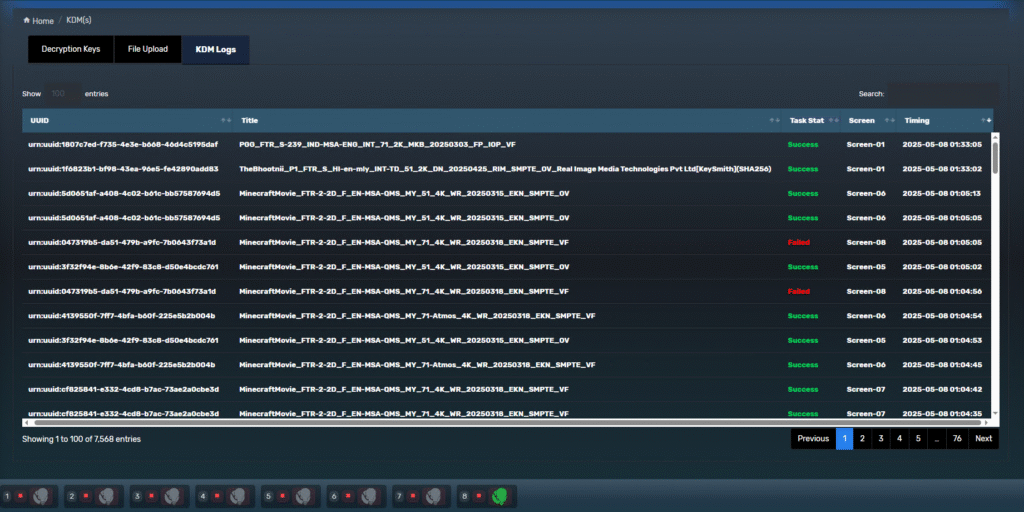Jump to page 76 in pagination
The height and width of the screenshot is (512, 1024).
[957, 438]
